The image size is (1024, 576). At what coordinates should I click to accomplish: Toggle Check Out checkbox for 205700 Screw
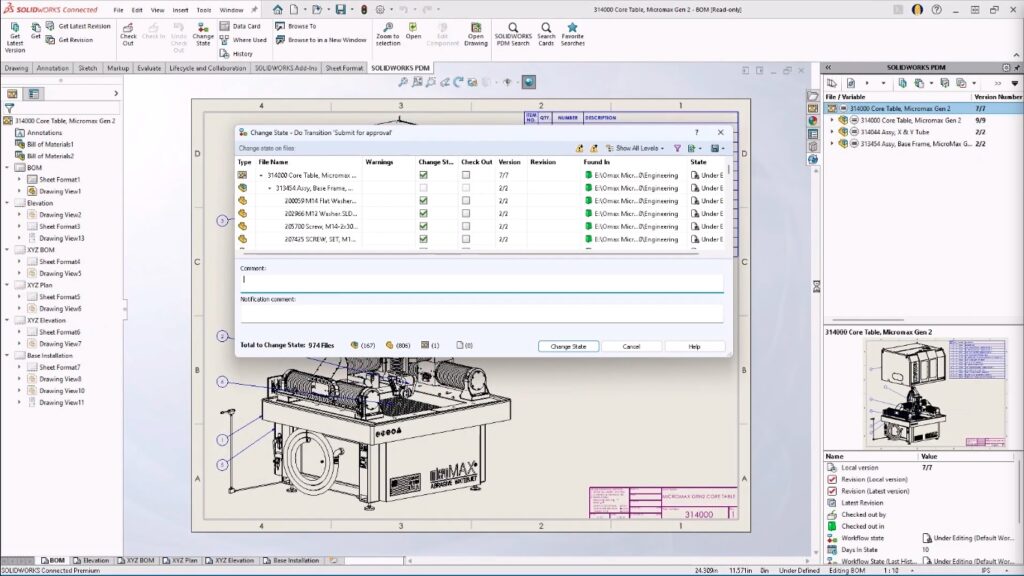tap(466, 227)
